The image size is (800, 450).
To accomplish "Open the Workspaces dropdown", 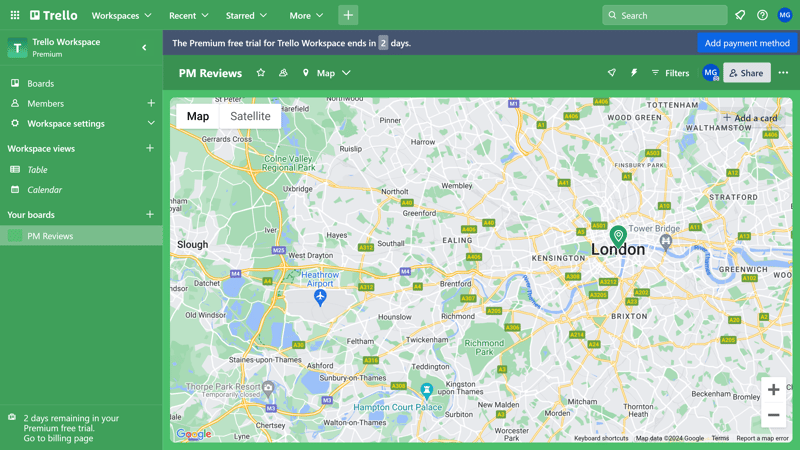I will click(x=121, y=15).
